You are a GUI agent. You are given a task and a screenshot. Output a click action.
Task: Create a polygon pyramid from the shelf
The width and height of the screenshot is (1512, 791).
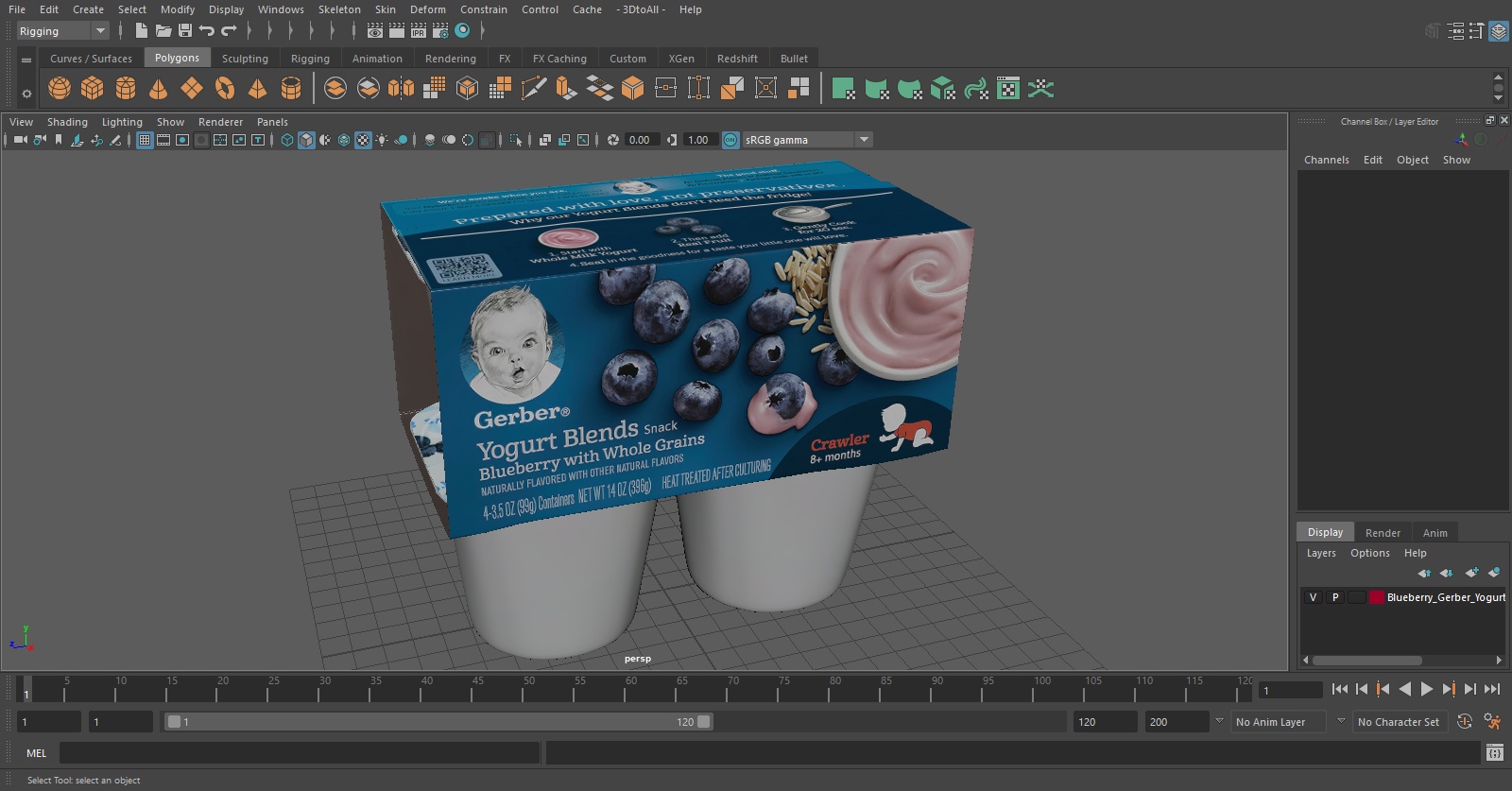pos(257,89)
